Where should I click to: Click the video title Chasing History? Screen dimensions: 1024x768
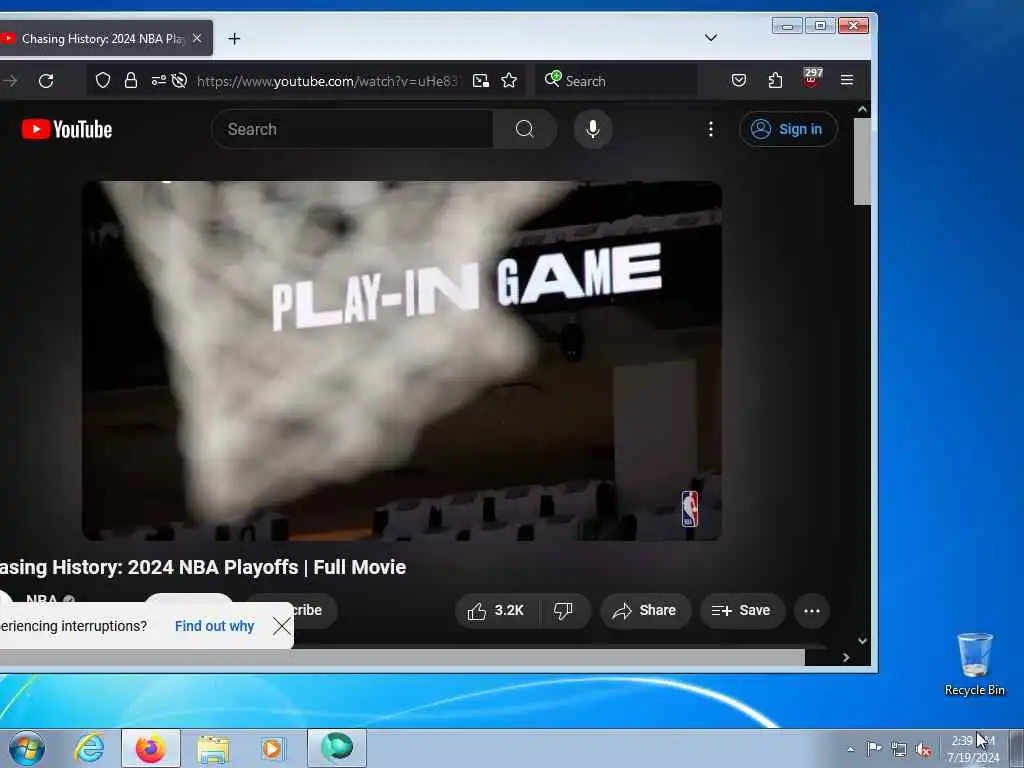tap(202, 567)
